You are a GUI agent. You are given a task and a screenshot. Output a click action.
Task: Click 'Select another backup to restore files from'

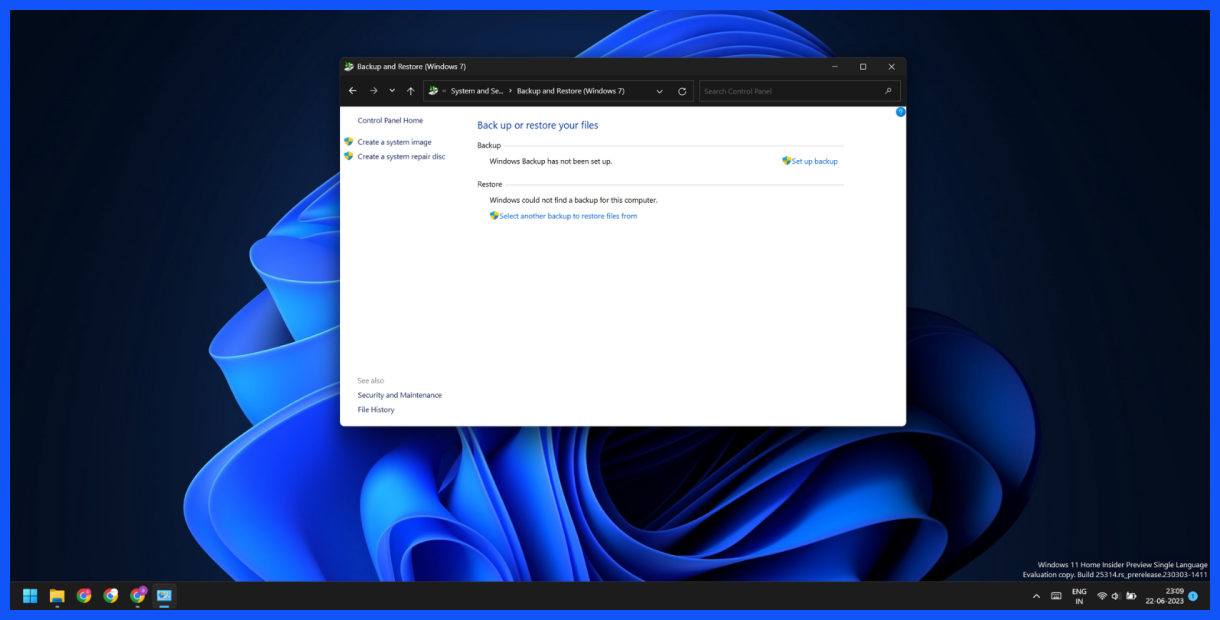(567, 216)
